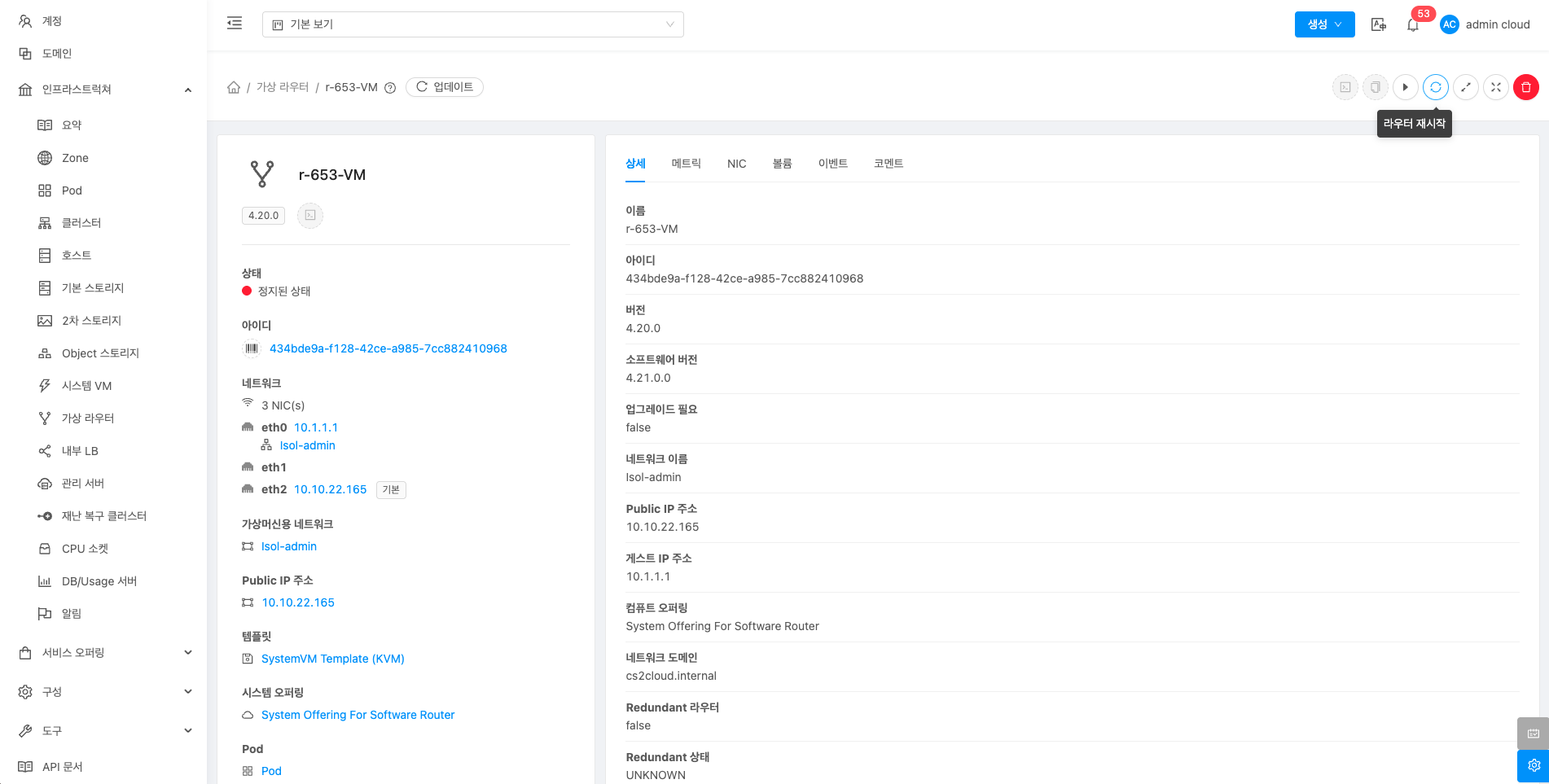The image size is (1549, 784).
Task: Click the 업데이트 refresh button
Action: pyautogui.click(x=445, y=87)
